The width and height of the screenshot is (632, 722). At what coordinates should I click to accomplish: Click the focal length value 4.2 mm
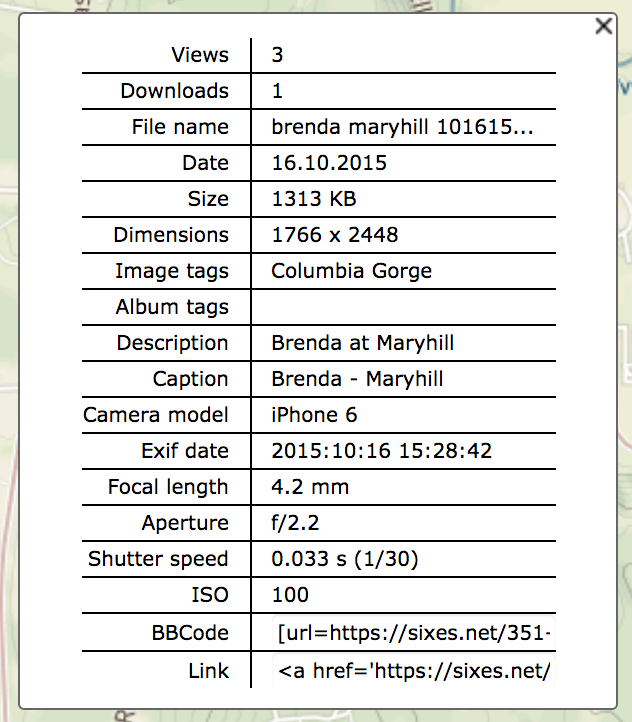coord(310,487)
